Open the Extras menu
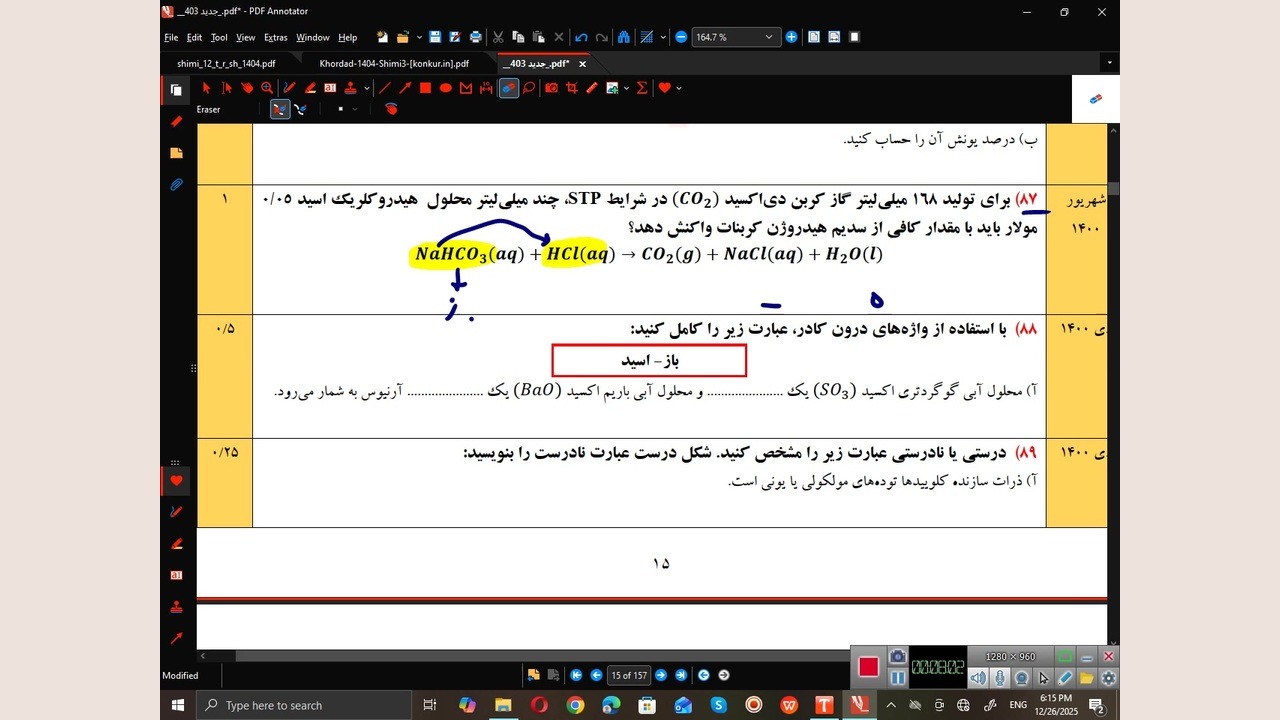Screen dimensions: 1280x720 click(275, 37)
